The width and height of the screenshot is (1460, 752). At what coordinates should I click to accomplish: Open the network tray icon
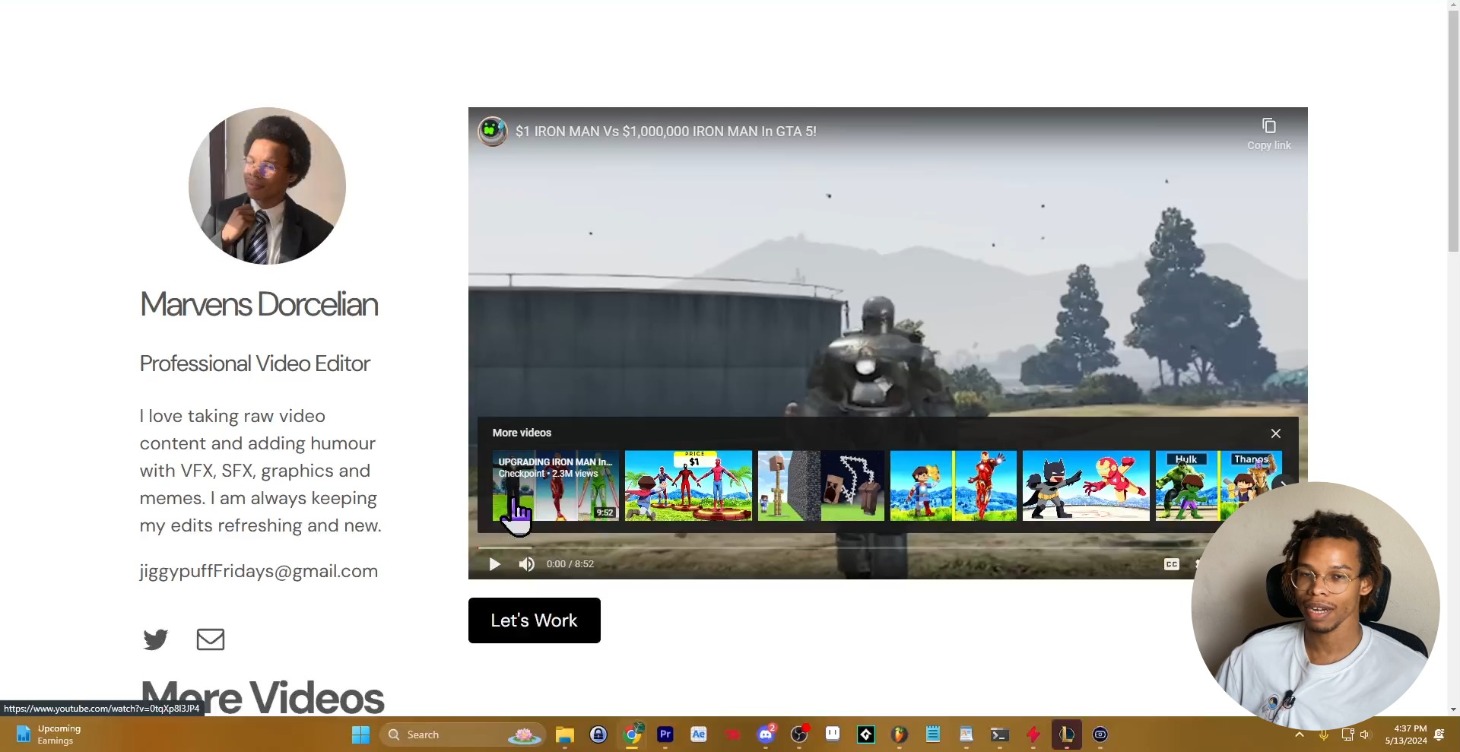tap(1347, 734)
